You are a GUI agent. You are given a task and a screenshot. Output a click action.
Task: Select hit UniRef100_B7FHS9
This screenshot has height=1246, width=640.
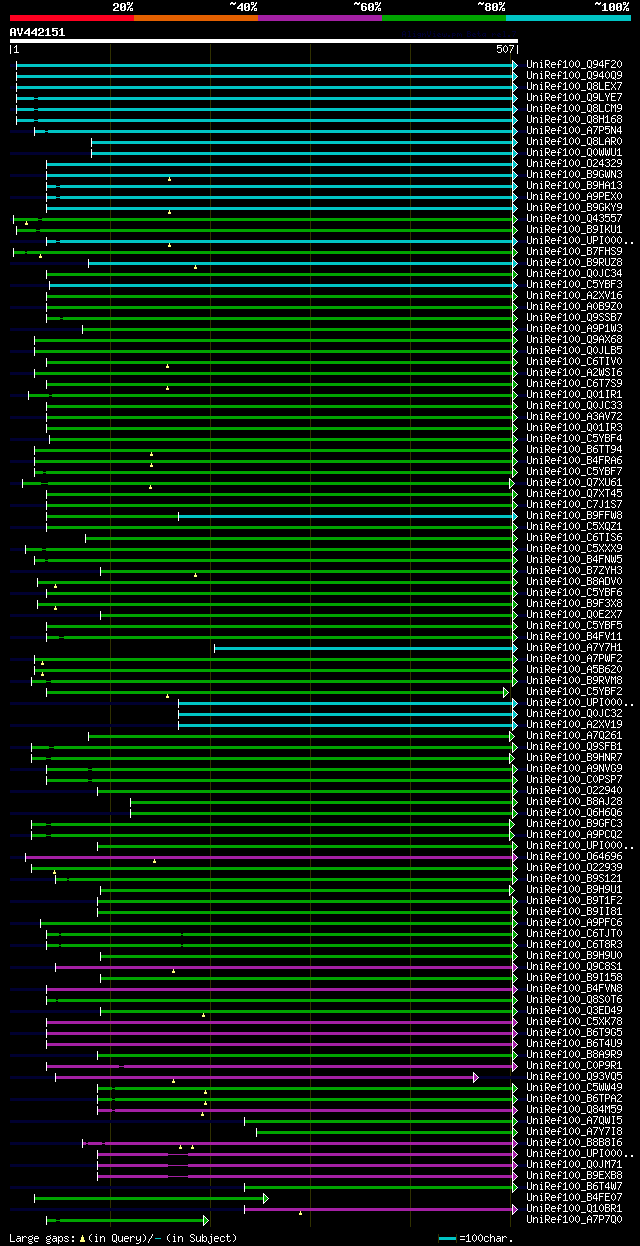pyautogui.click(x=573, y=252)
